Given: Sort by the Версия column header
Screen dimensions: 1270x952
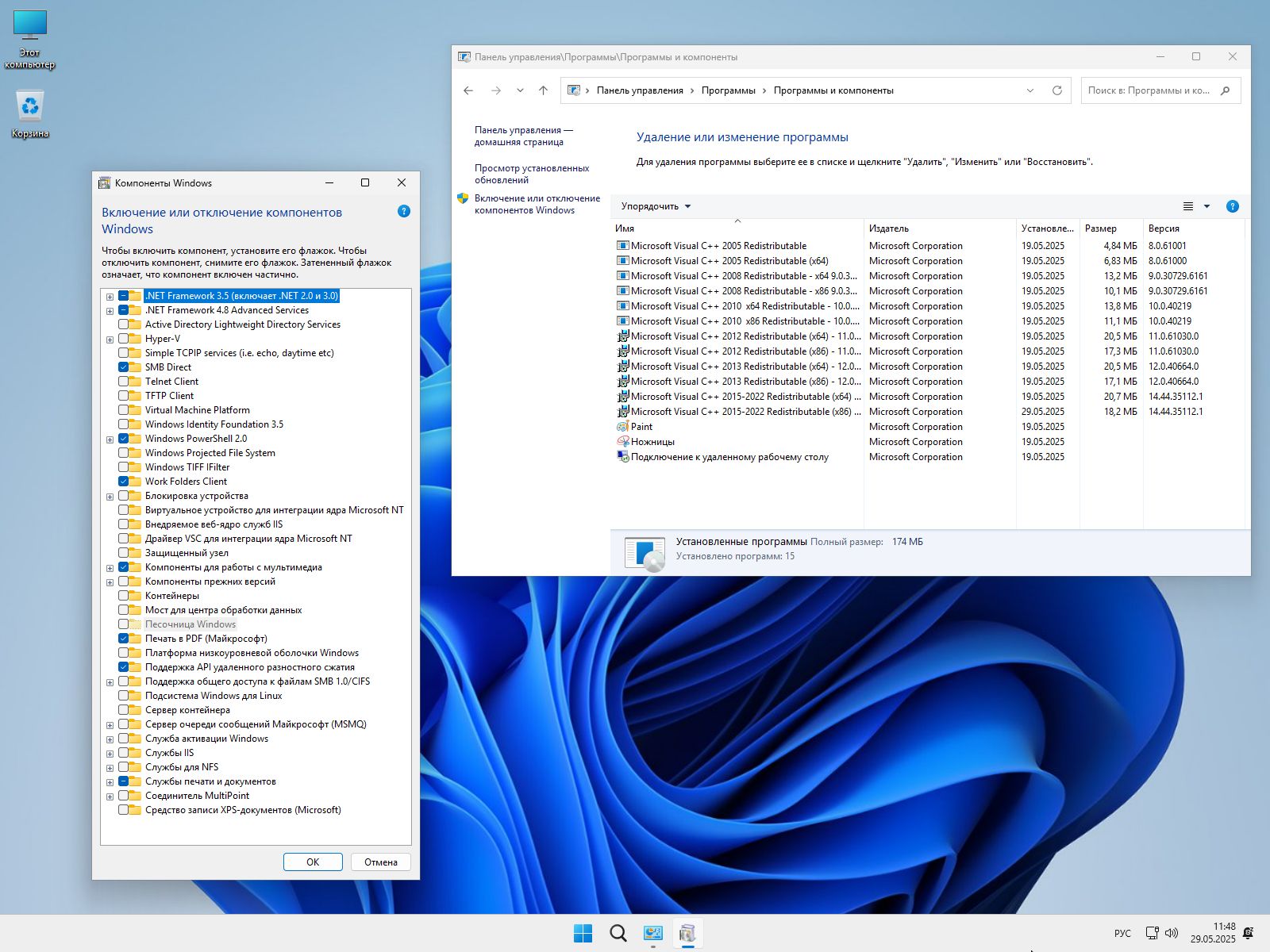Looking at the screenshot, I should click(1193, 228).
